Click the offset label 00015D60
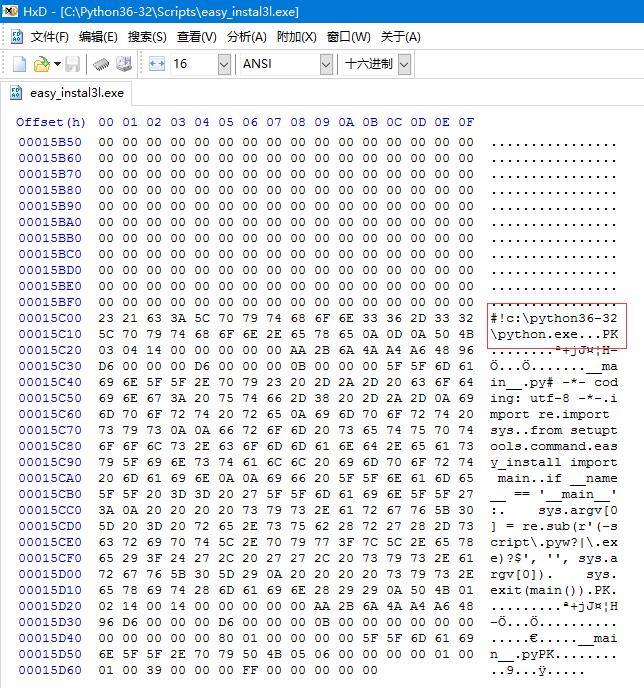Screen dimensions: 644x688 coord(50,670)
